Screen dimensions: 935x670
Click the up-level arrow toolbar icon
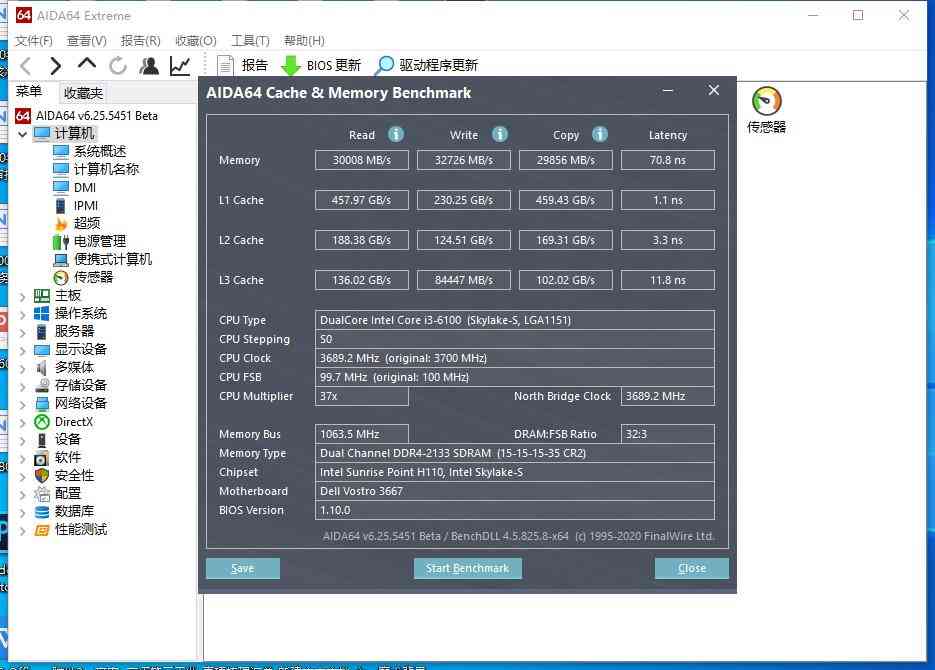tap(87, 65)
